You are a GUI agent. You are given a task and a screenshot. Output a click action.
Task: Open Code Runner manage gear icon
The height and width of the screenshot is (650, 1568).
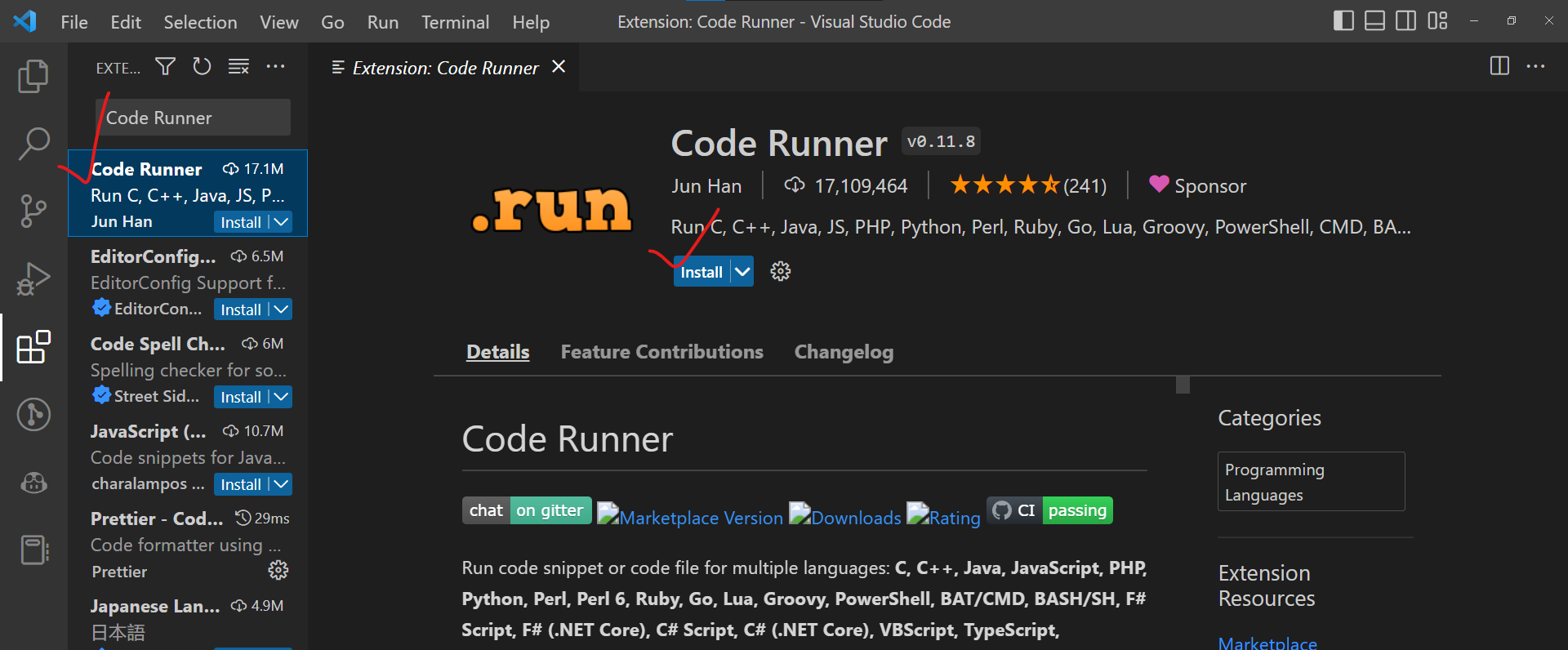click(781, 272)
